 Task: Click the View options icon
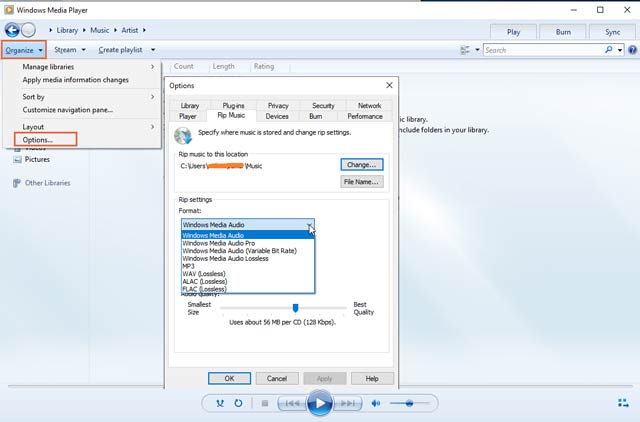click(x=465, y=50)
